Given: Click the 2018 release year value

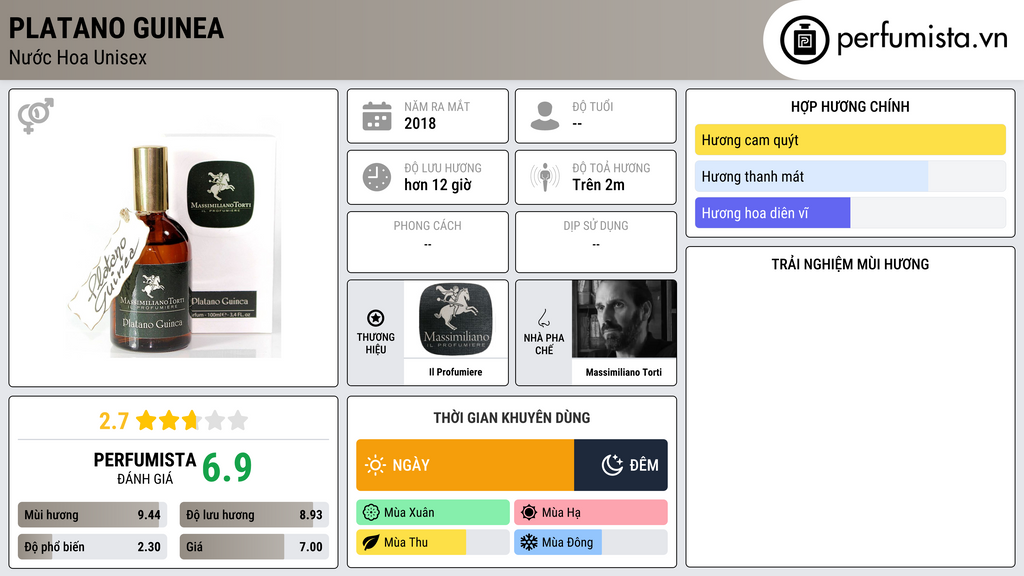Looking at the screenshot, I should coord(420,123).
